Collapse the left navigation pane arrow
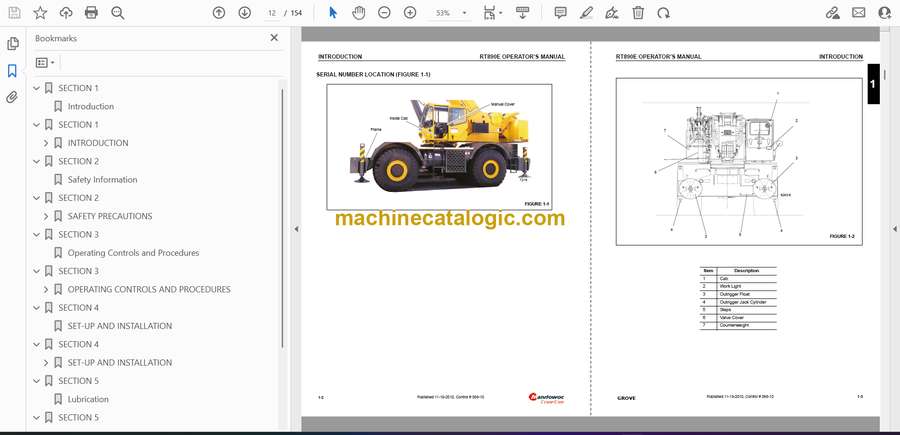The image size is (900, 435). pyautogui.click(x=296, y=229)
